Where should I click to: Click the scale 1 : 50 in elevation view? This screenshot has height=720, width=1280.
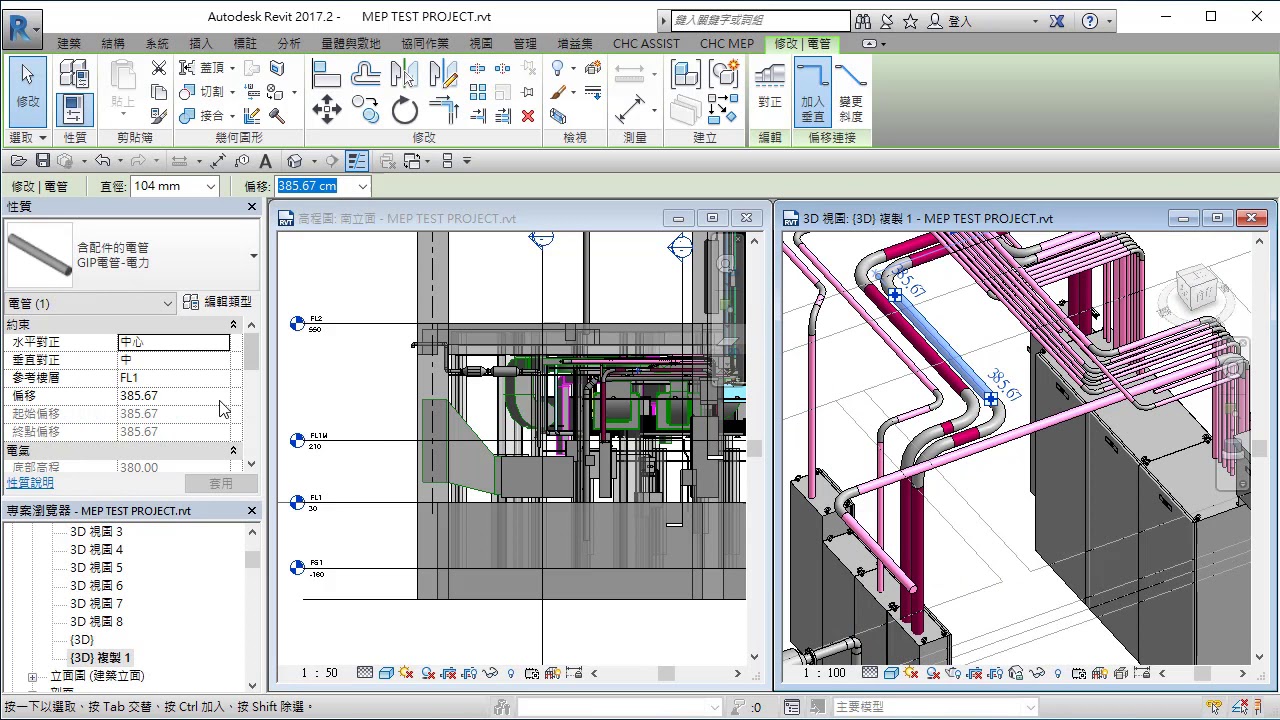point(320,673)
